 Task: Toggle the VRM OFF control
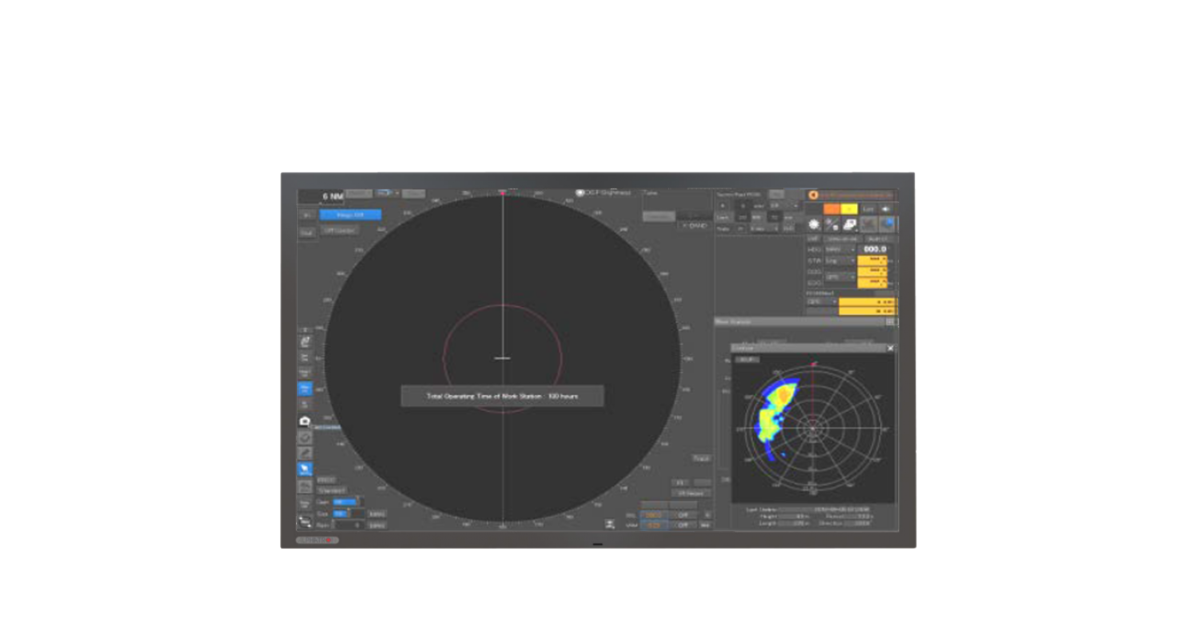pyautogui.click(x=684, y=525)
